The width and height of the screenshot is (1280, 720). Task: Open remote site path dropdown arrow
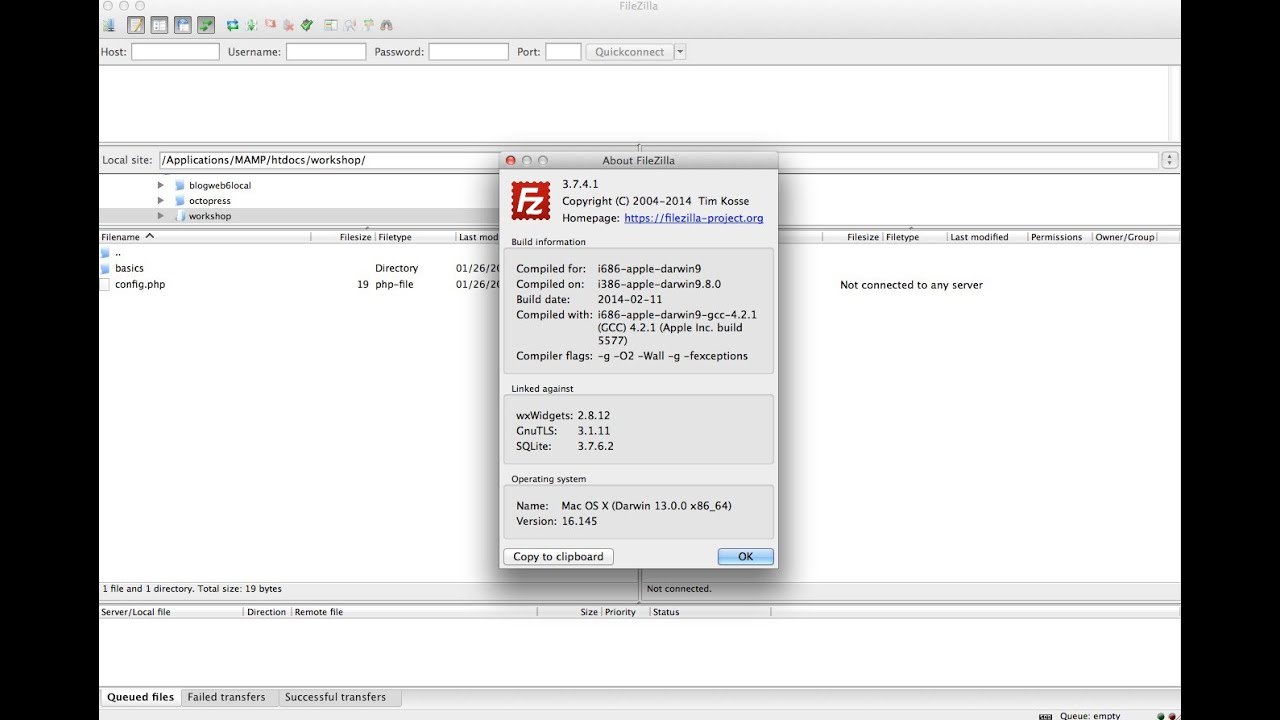pos(1169,160)
